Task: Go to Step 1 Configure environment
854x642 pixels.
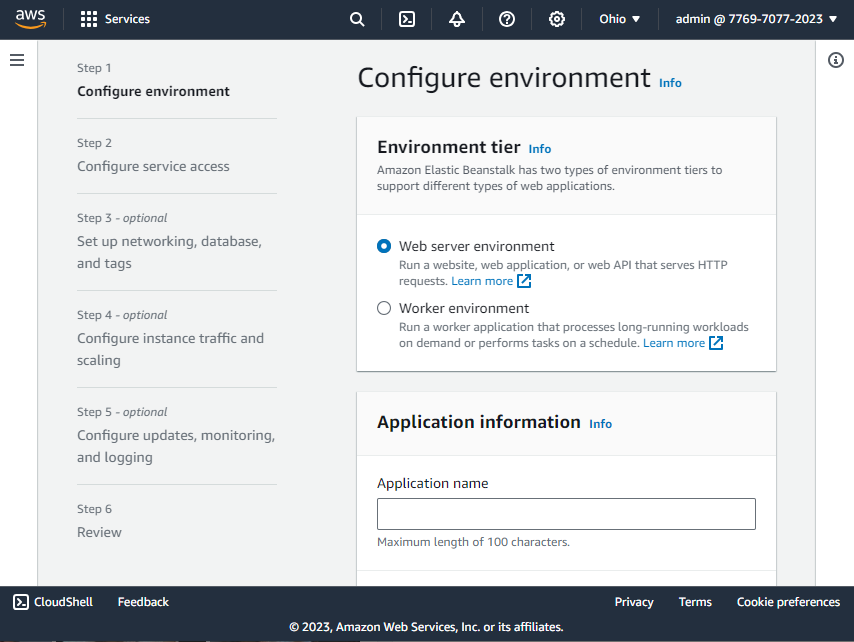Action: (153, 91)
